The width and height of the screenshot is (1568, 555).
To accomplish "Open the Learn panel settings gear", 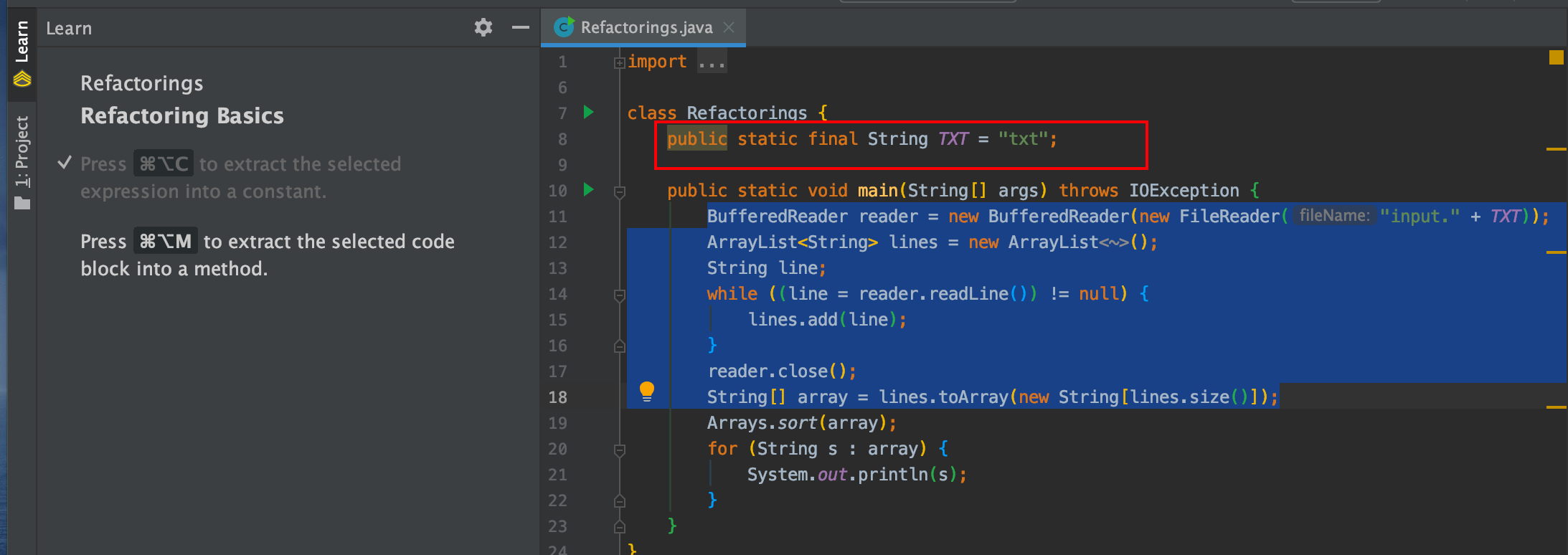I will [x=483, y=28].
